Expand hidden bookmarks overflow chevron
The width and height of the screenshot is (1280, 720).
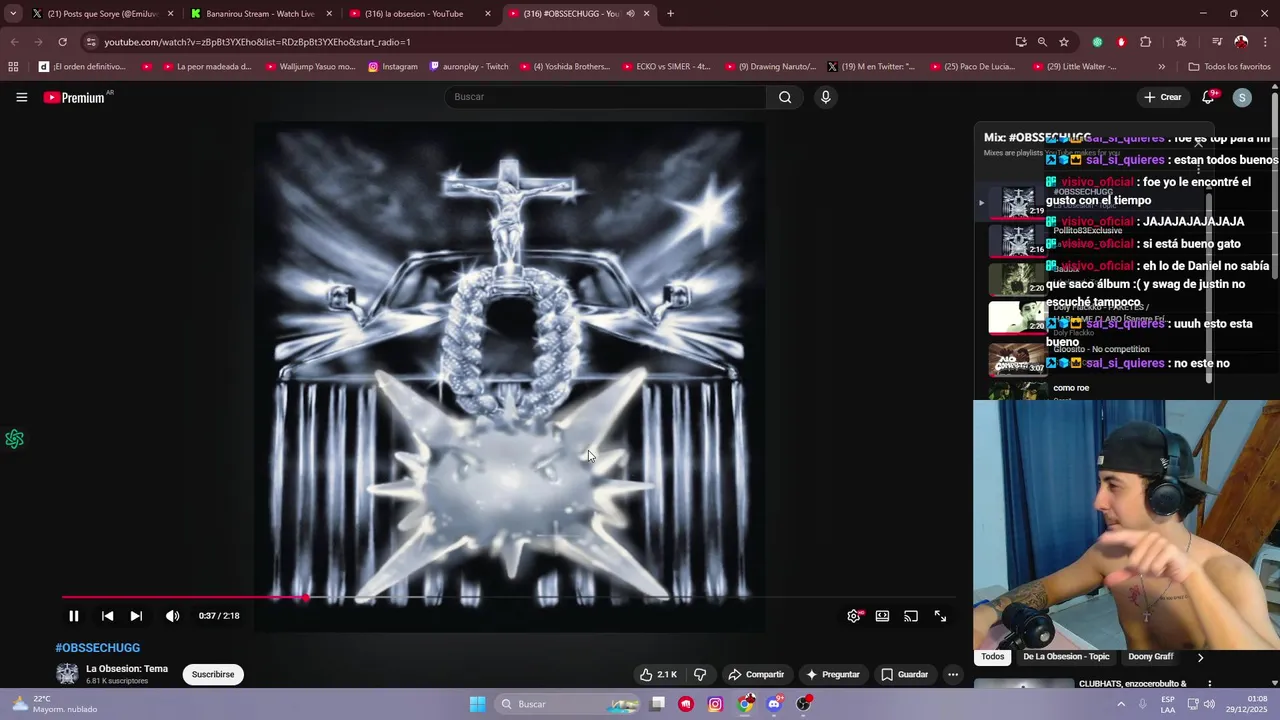click(x=1161, y=67)
